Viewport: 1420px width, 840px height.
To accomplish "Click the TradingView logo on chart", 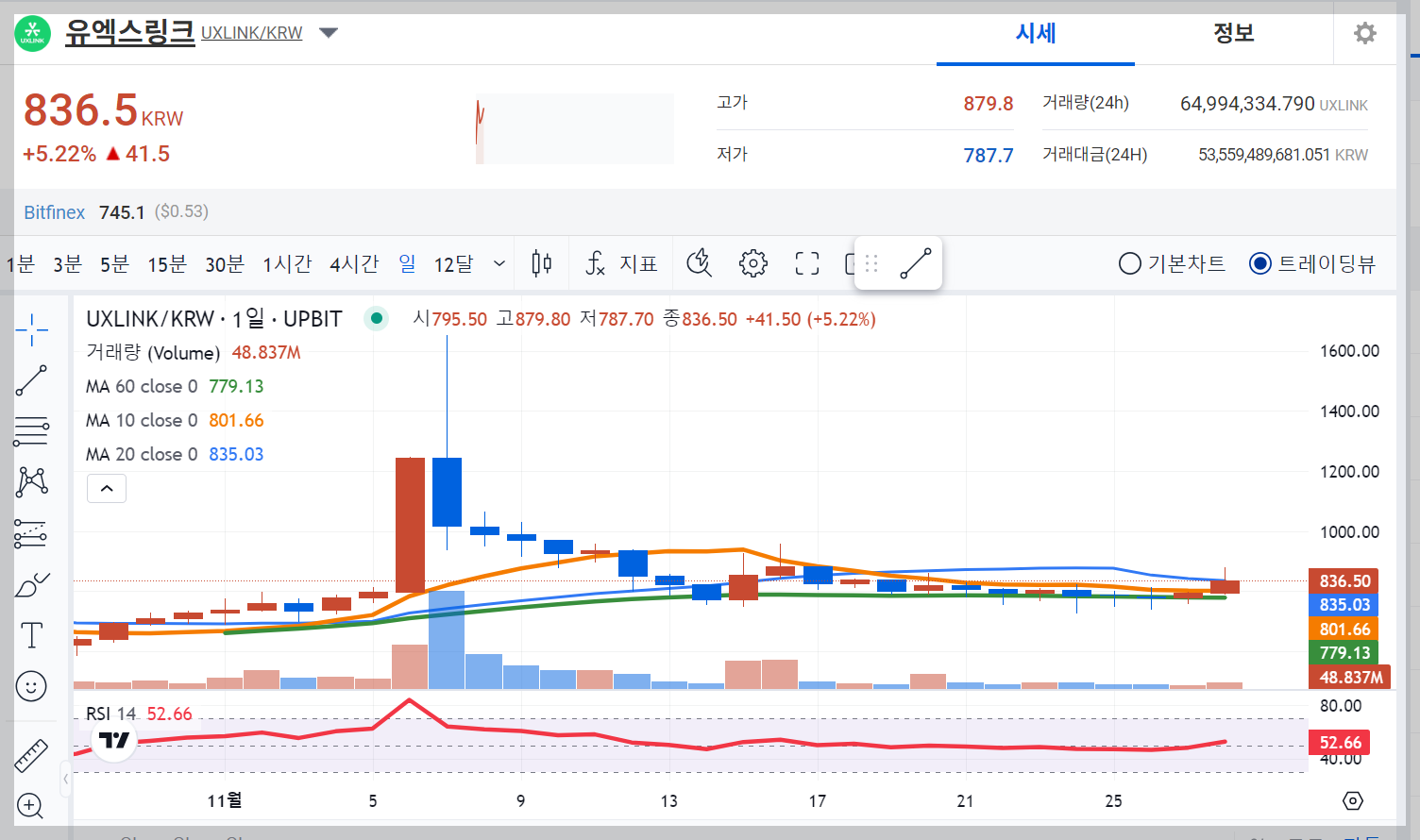I will click(x=115, y=740).
